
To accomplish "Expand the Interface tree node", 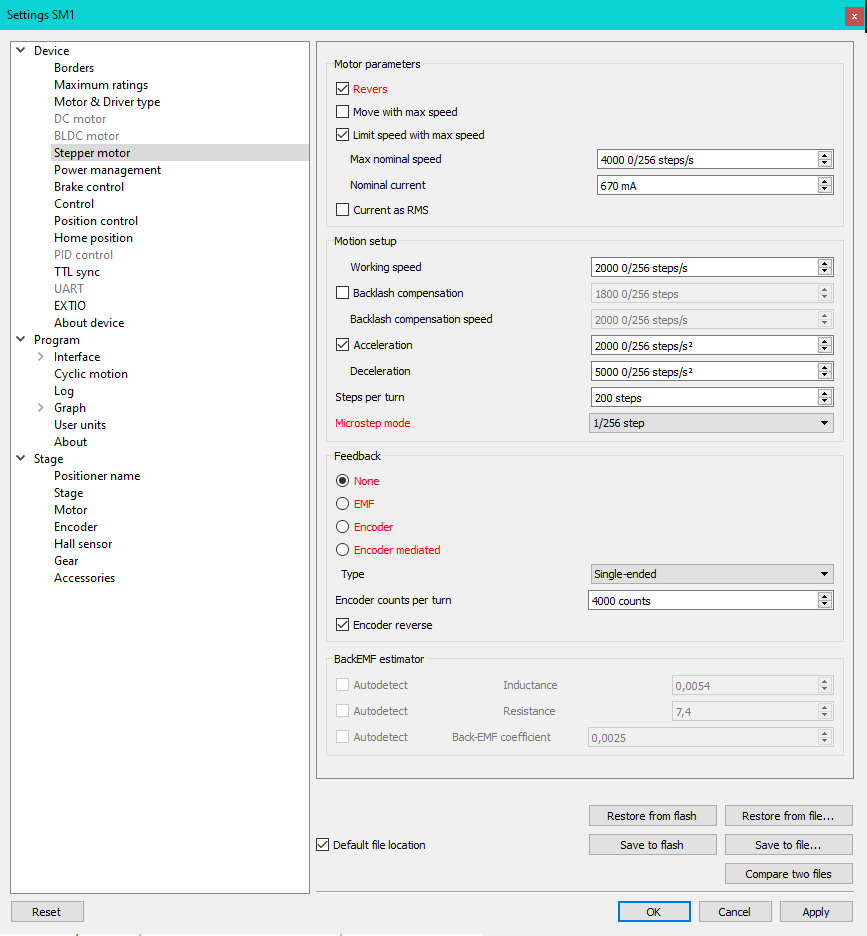I will pyautogui.click(x=40, y=357).
